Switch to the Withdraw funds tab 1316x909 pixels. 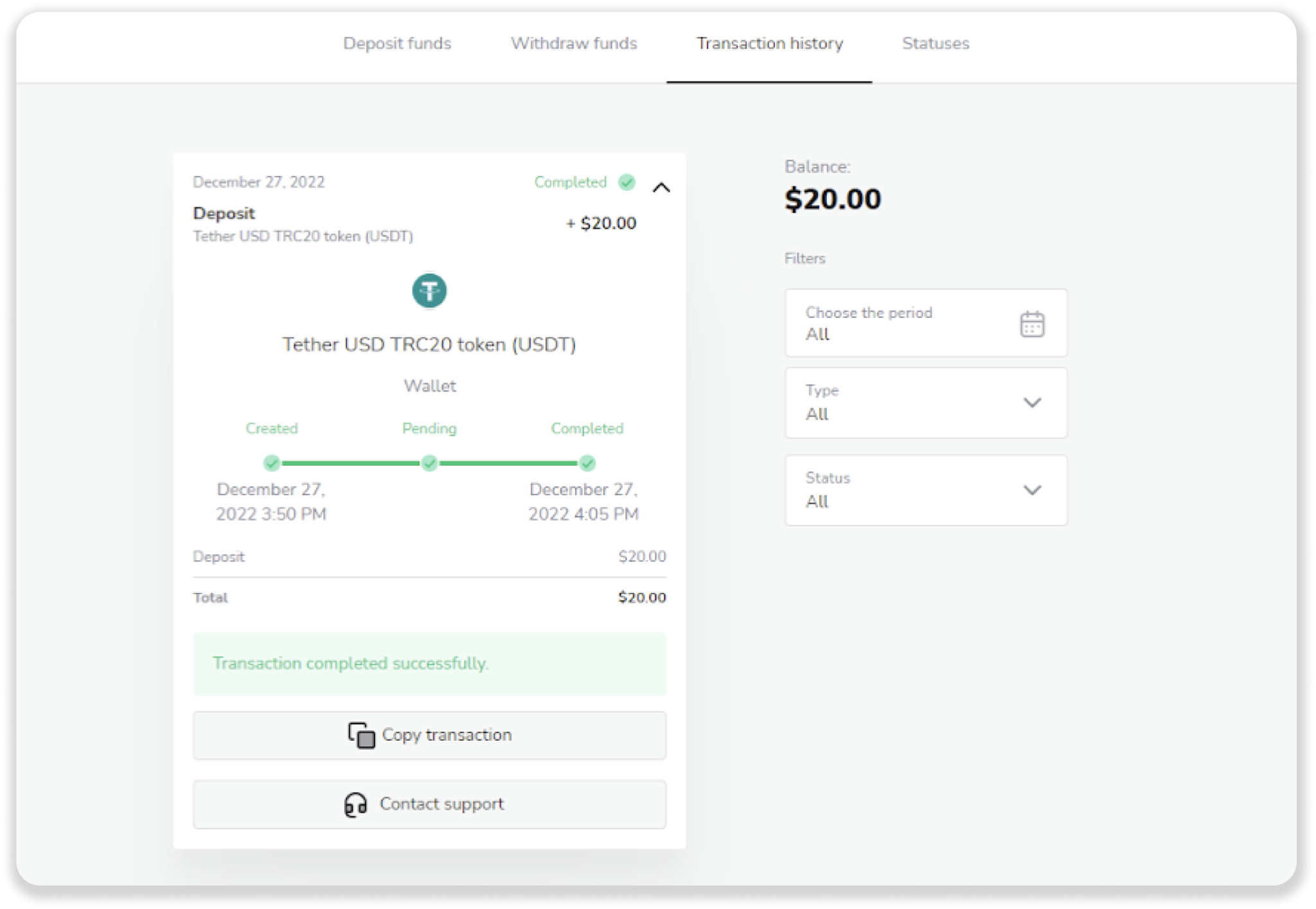click(x=574, y=44)
